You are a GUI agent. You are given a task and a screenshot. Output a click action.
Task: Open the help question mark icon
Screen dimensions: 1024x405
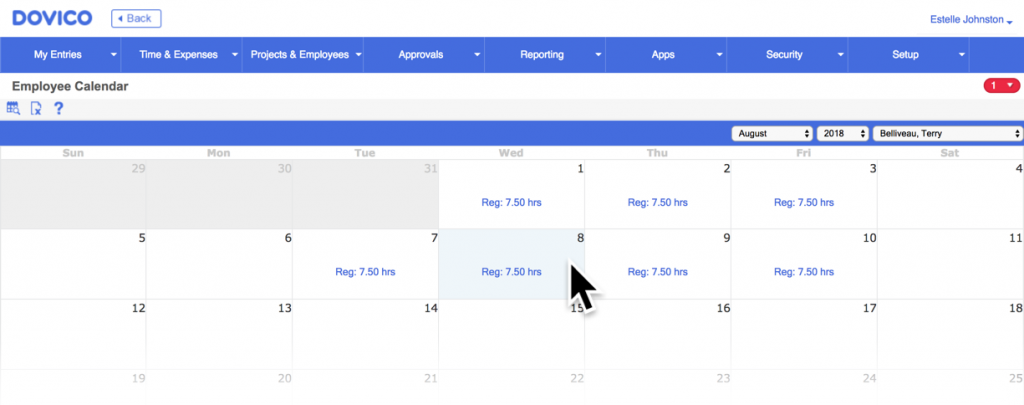tap(58, 108)
